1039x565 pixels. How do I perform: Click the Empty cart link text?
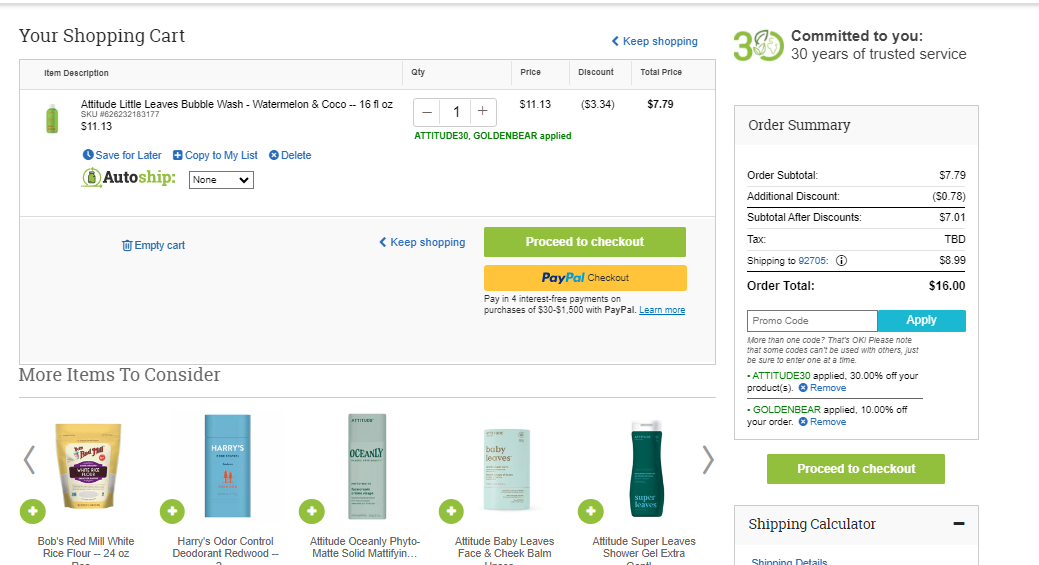[x=160, y=245]
